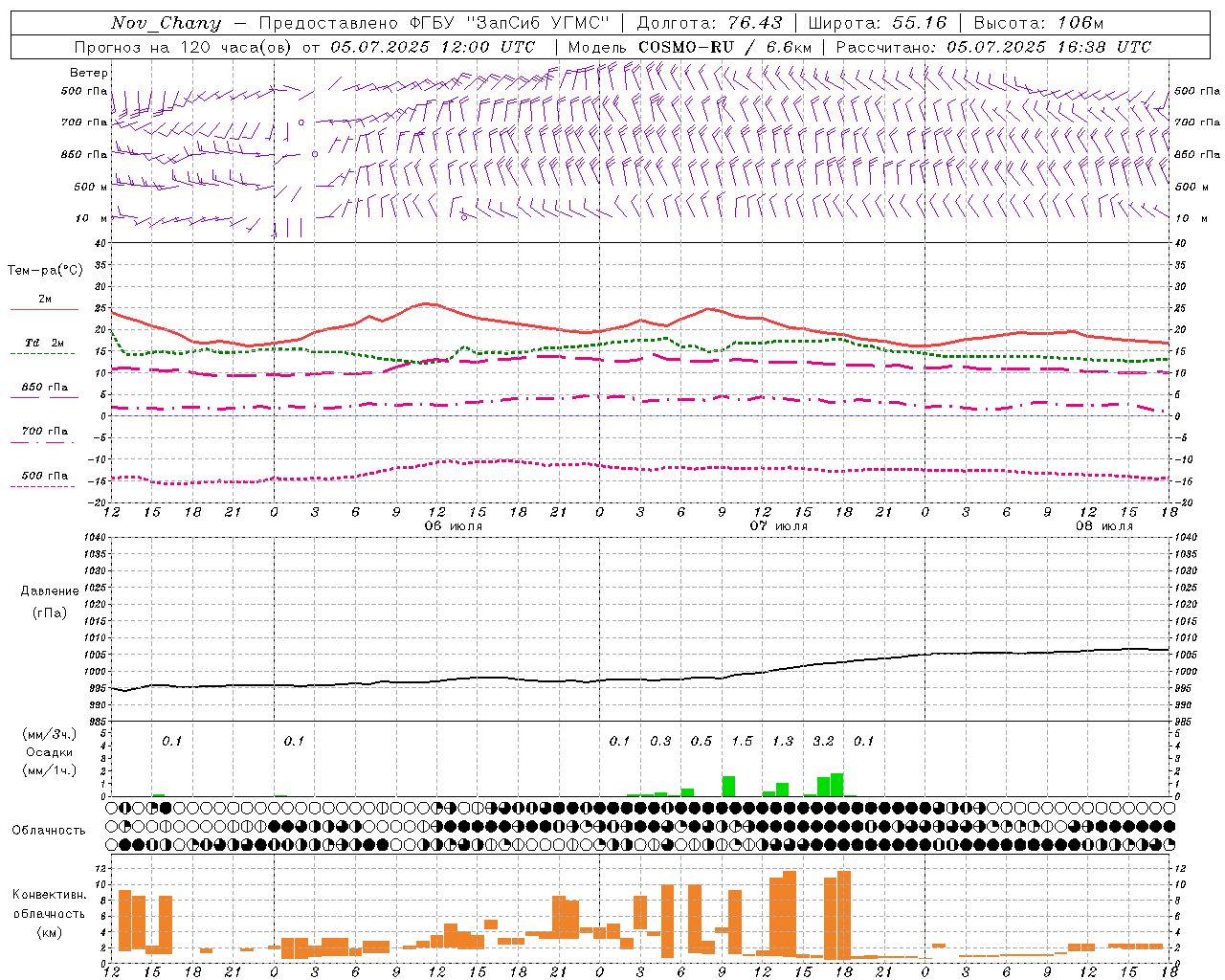Click the '06 июля' date label
The height and width of the screenshot is (980, 1225).
click(454, 526)
